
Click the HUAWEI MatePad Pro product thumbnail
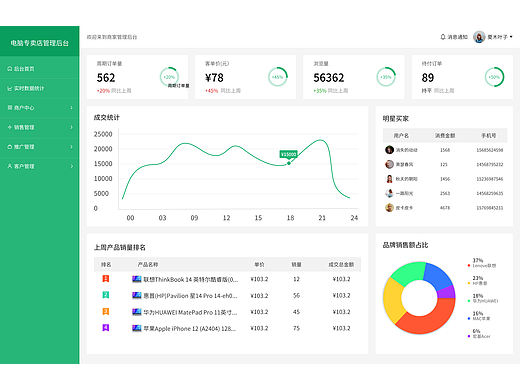(x=137, y=312)
